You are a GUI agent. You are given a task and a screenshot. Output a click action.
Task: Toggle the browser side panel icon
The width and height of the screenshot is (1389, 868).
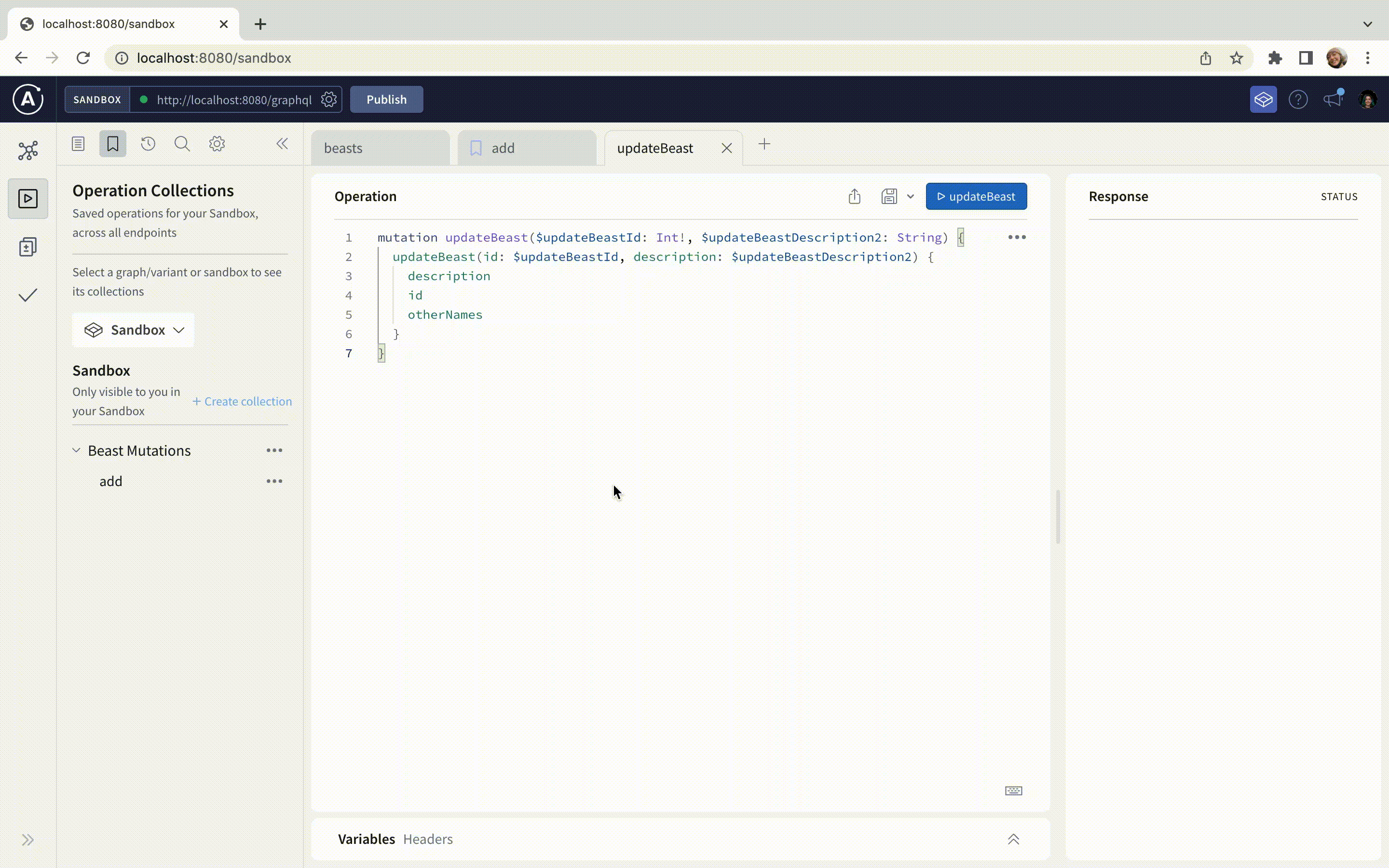[x=1306, y=58]
